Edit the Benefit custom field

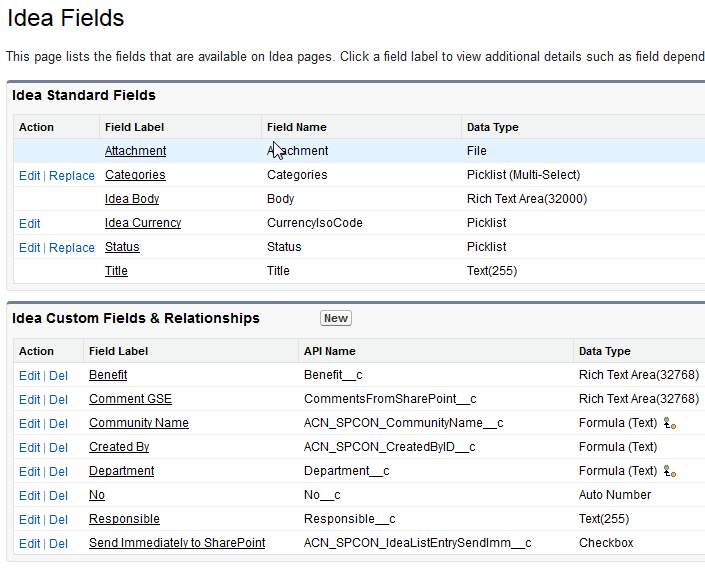(x=30, y=376)
